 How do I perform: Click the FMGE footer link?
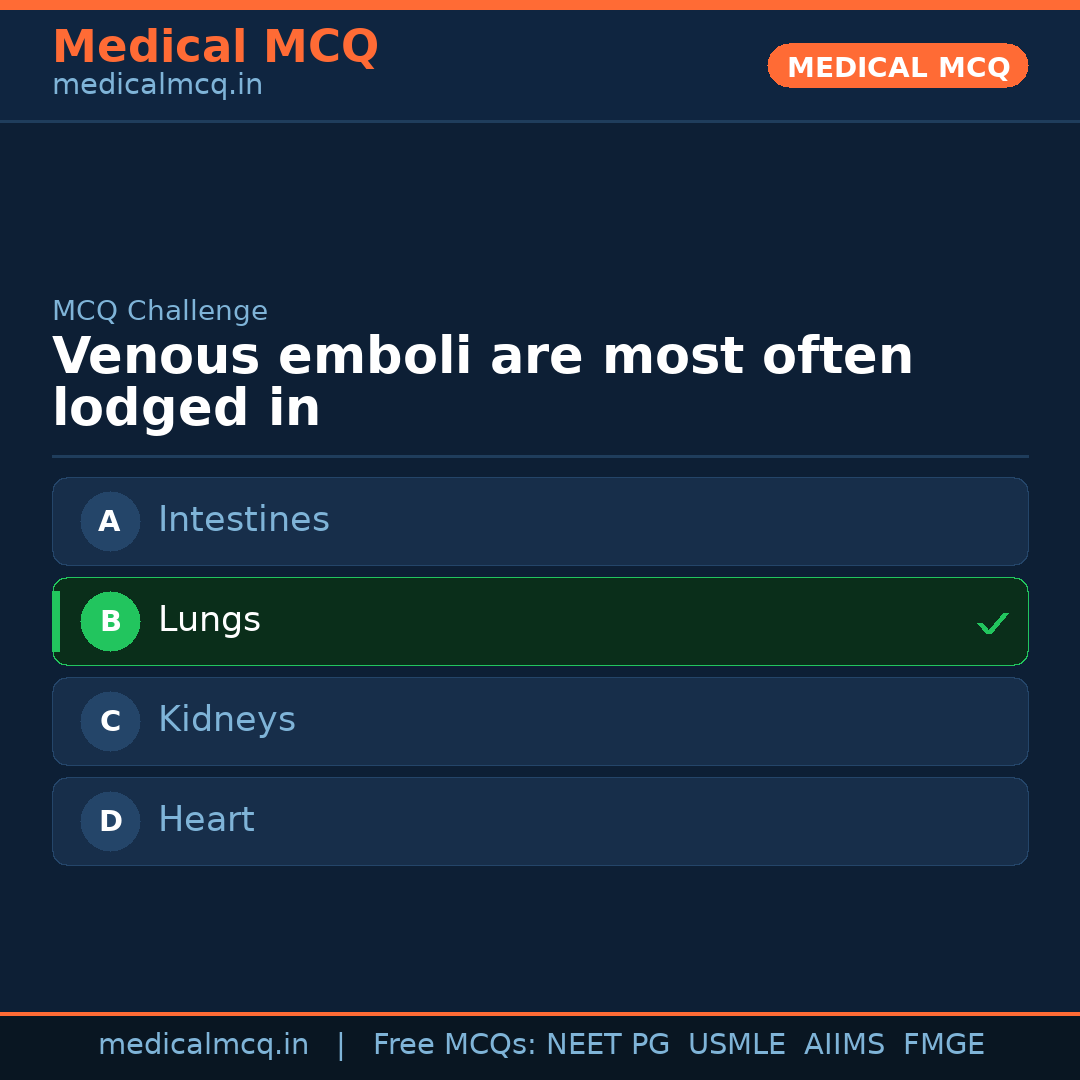point(943,1044)
